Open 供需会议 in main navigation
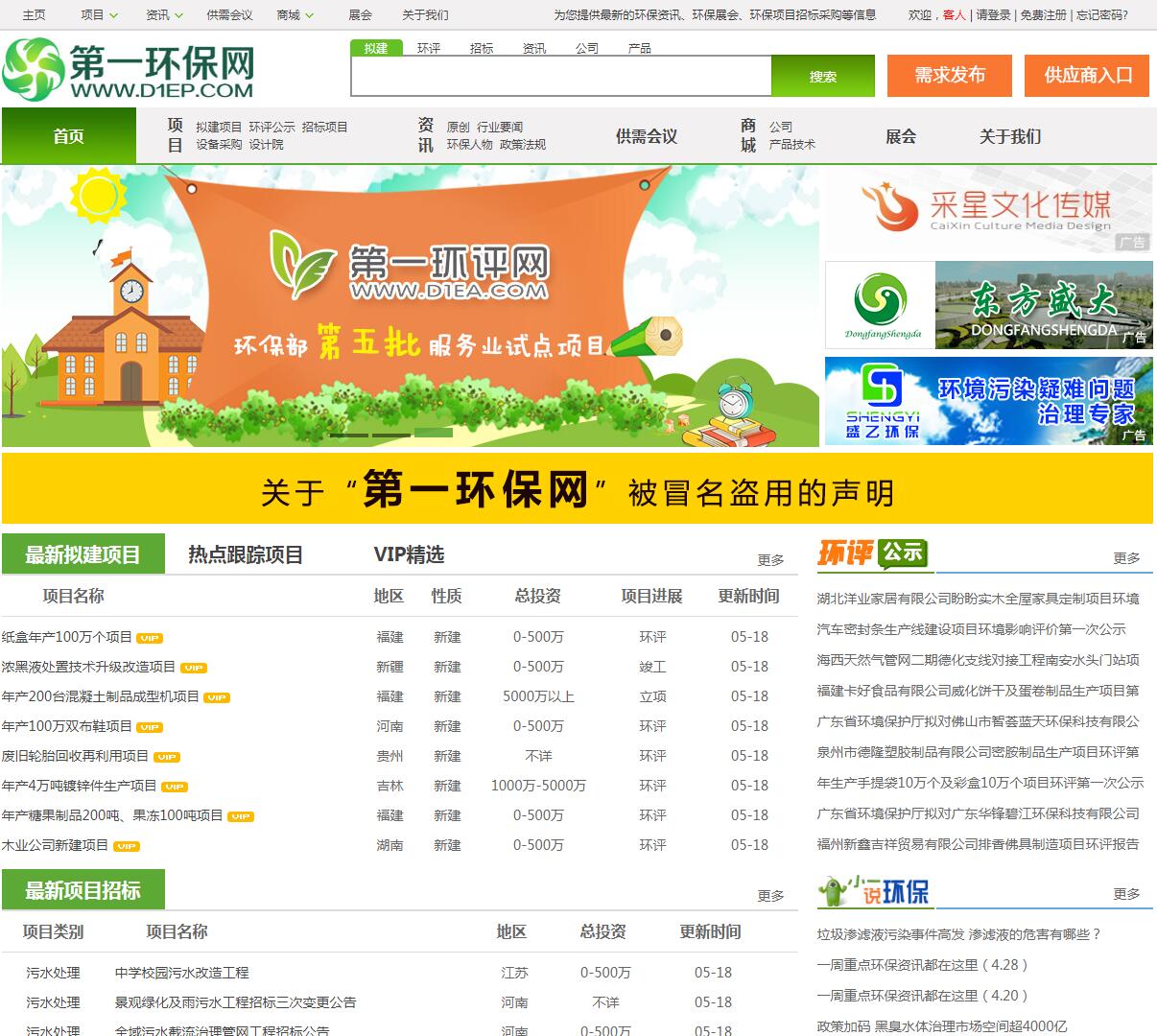 pos(647,136)
